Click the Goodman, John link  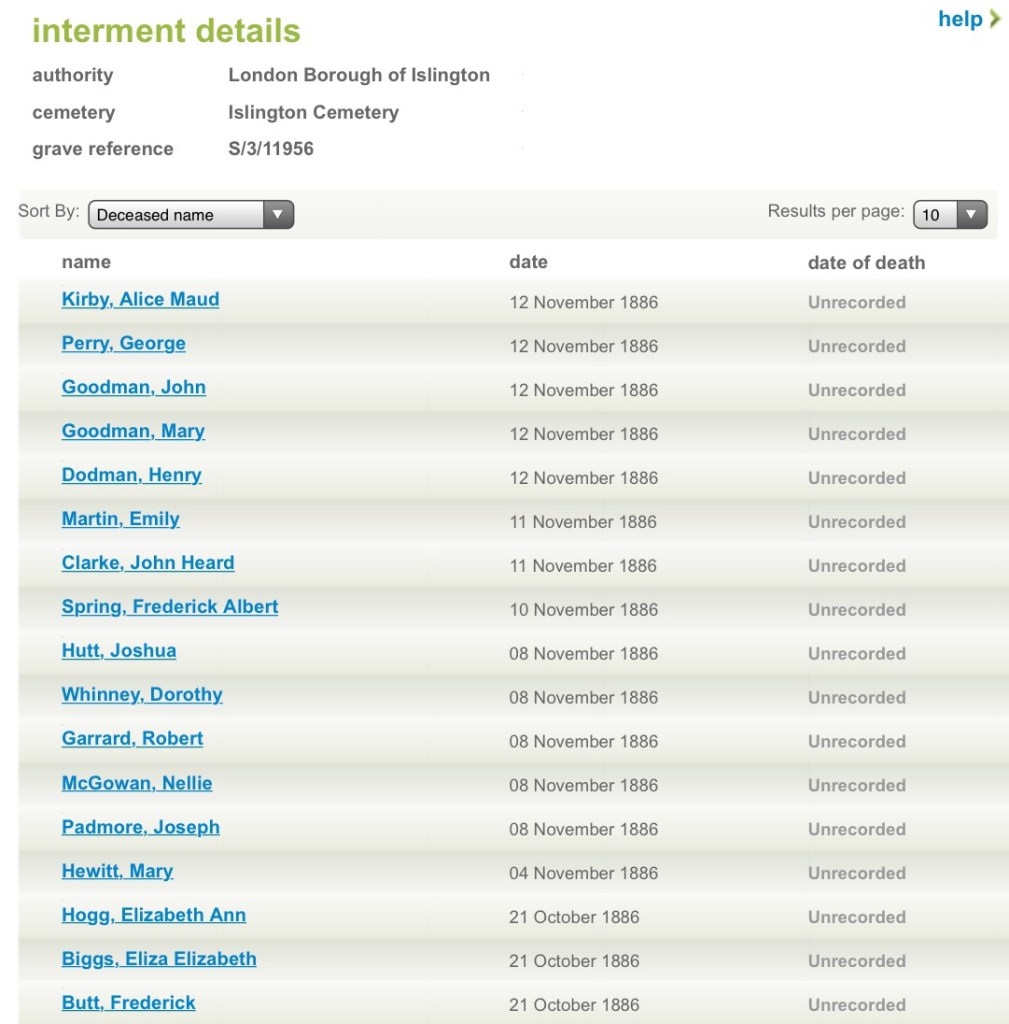134,388
